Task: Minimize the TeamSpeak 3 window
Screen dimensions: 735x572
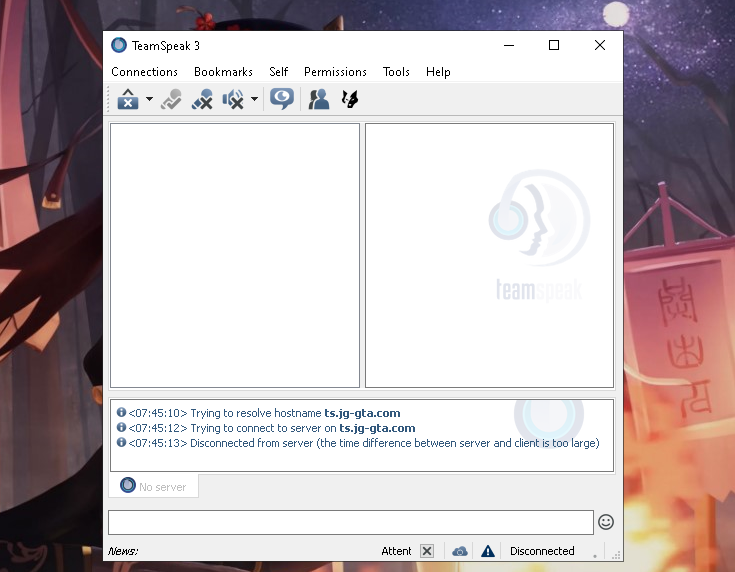Action: point(509,45)
